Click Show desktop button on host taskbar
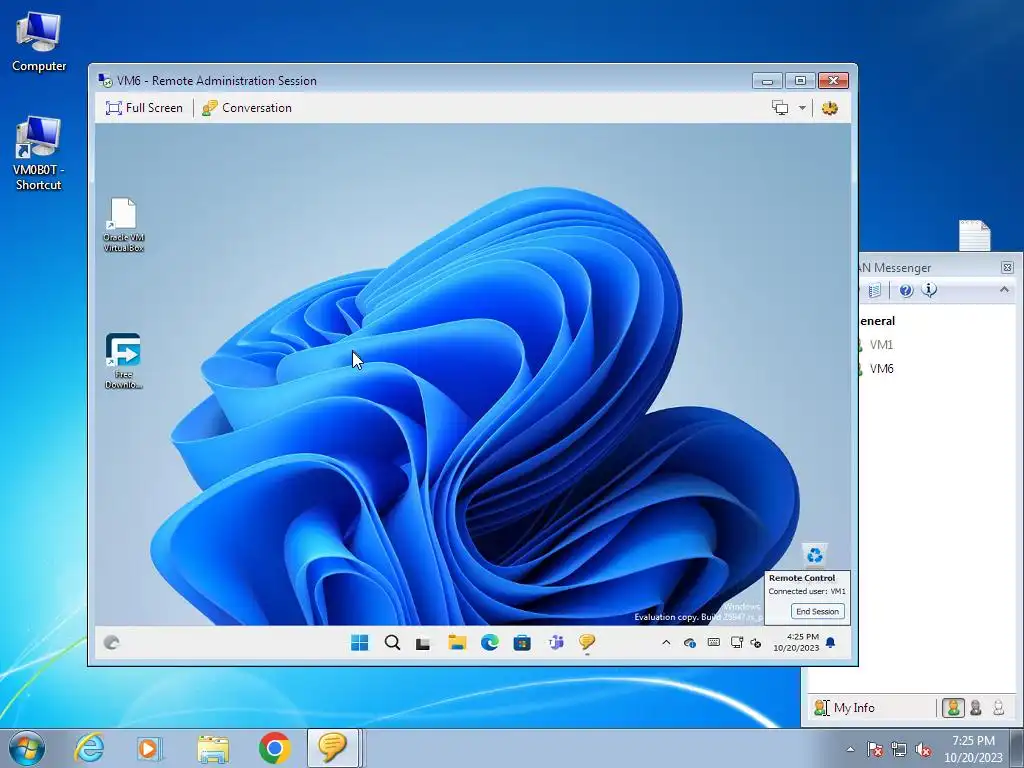Image resolution: width=1024 pixels, height=768 pixels. 1017,748
